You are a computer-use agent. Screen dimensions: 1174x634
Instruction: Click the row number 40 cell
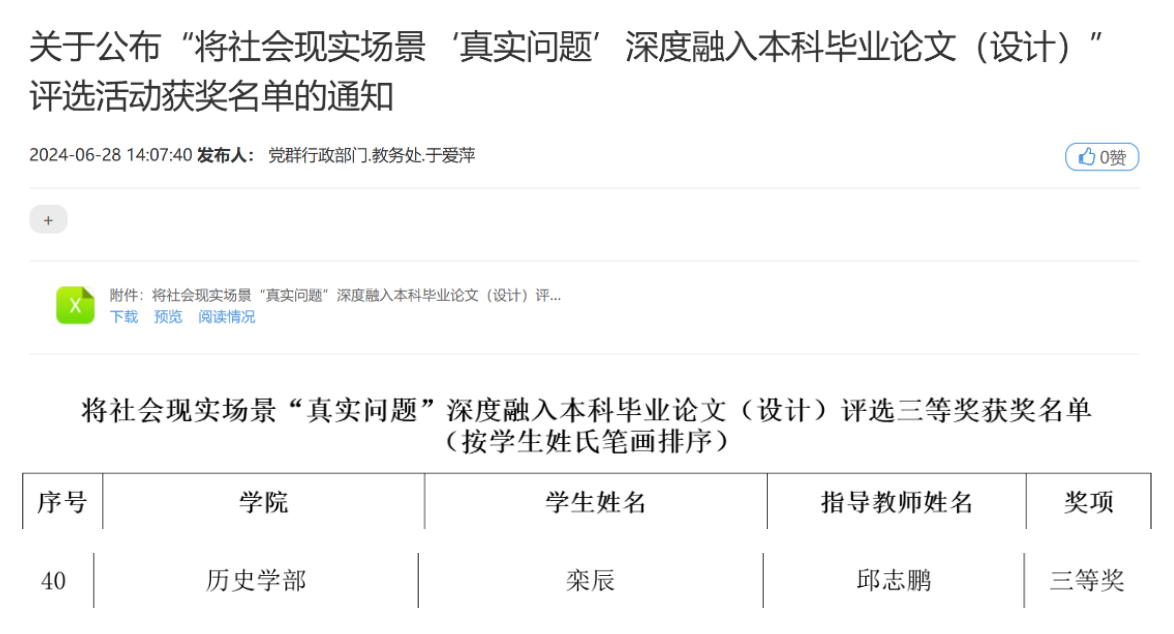click(53, 580)
